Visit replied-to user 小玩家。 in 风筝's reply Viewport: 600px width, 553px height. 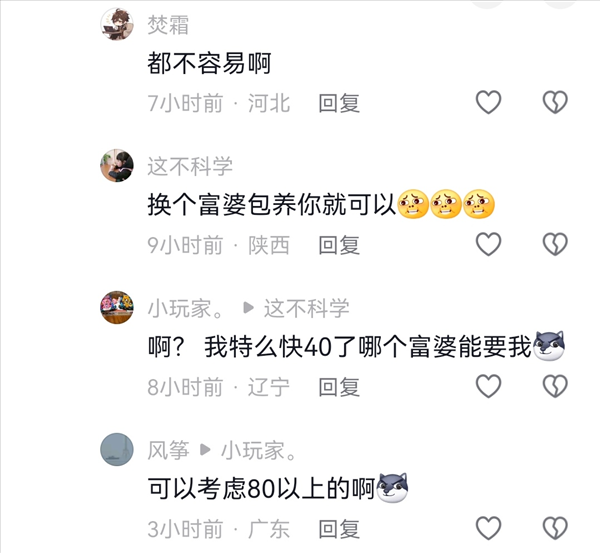click(x=259, y=450)
